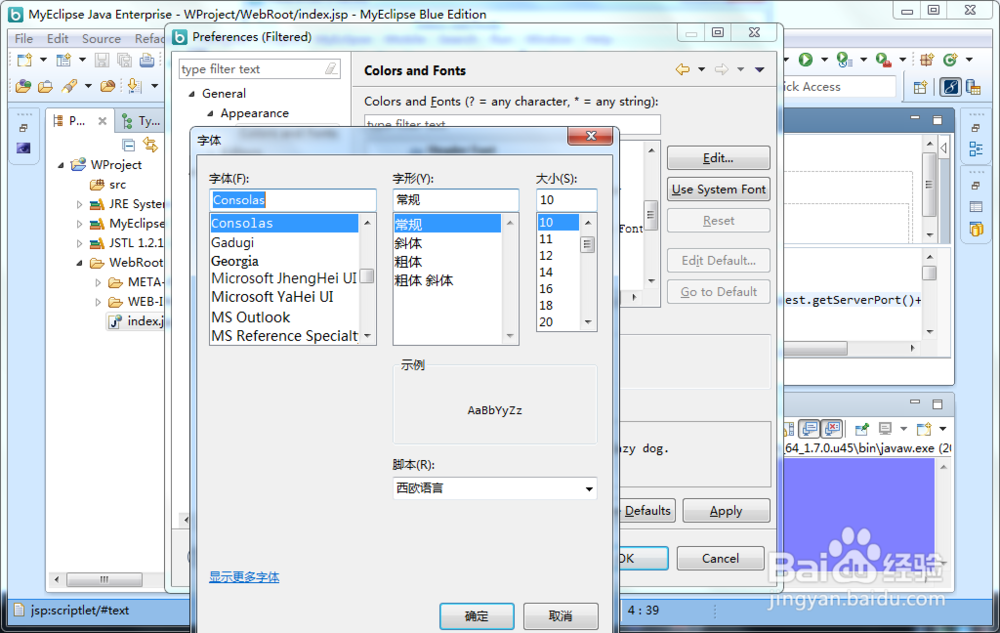The width and height of the screenshot is (1000, 633).
Task: Open the Back history dropdown in Preferences
Action: (701, 69)
